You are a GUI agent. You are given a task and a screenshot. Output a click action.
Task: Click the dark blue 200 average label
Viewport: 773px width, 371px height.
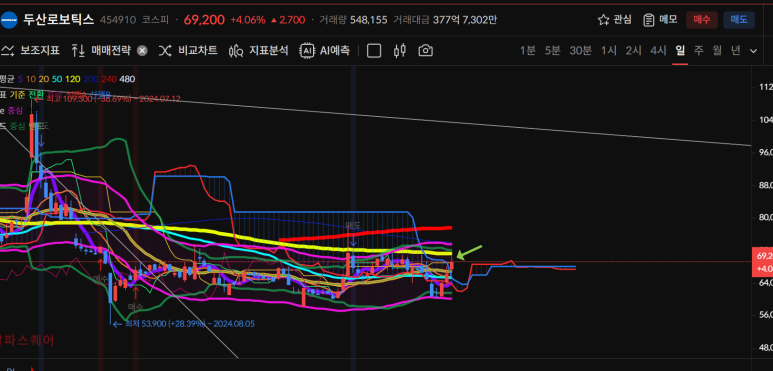91,79
